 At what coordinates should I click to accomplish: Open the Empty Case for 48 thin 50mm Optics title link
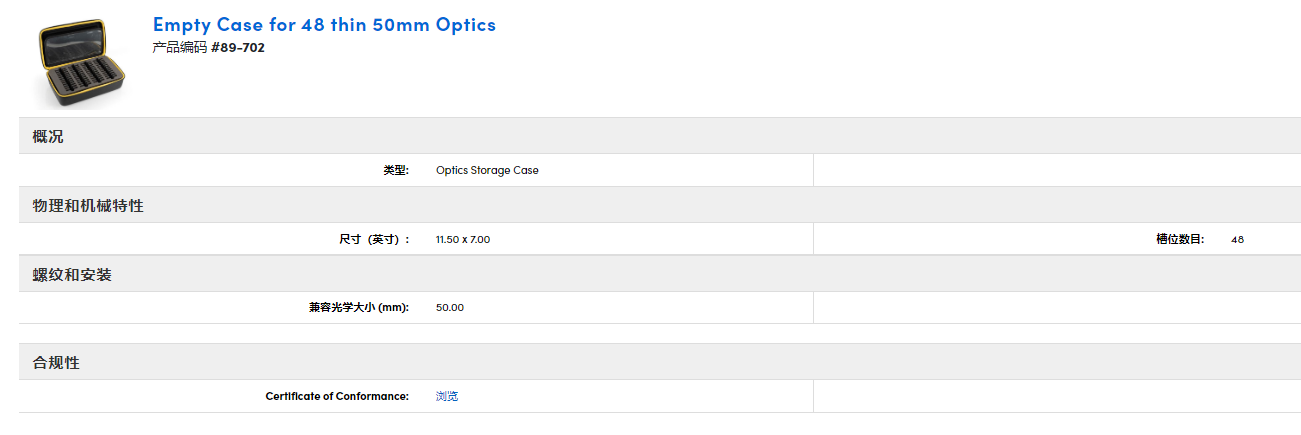click(324, 24)
